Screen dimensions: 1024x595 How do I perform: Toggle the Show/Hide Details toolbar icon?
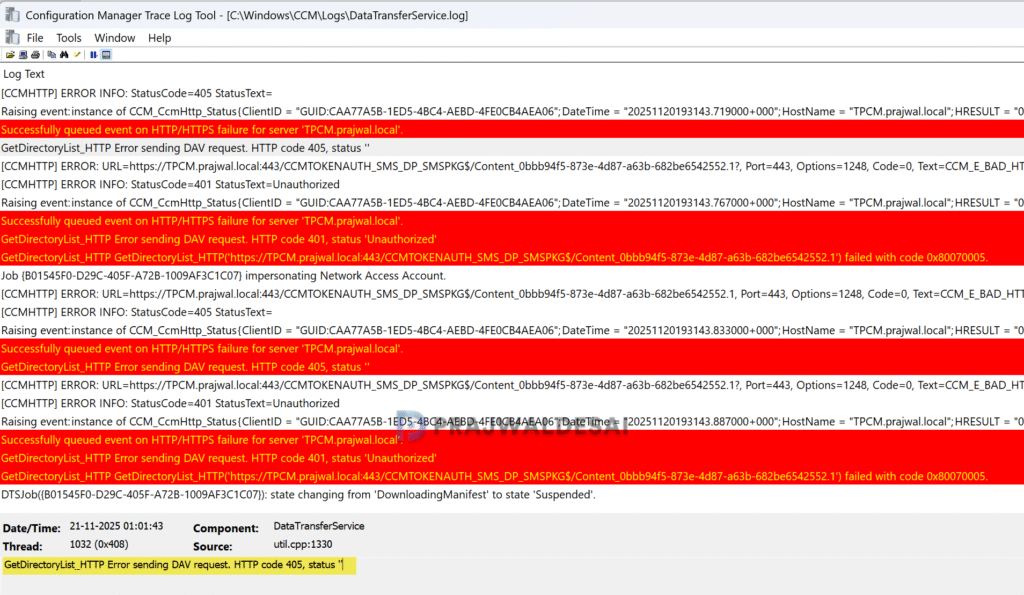click(106, 55)
